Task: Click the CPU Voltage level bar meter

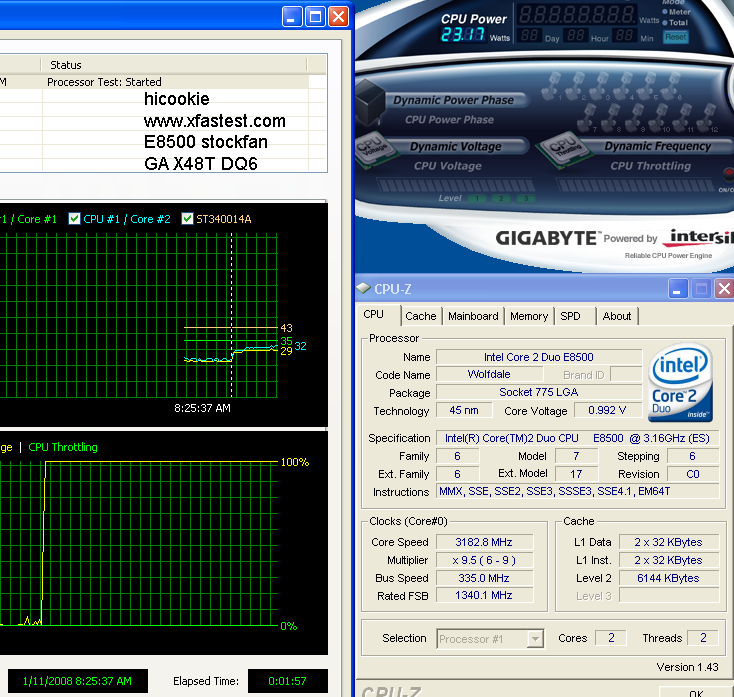Action: click(x=455, y=185)
